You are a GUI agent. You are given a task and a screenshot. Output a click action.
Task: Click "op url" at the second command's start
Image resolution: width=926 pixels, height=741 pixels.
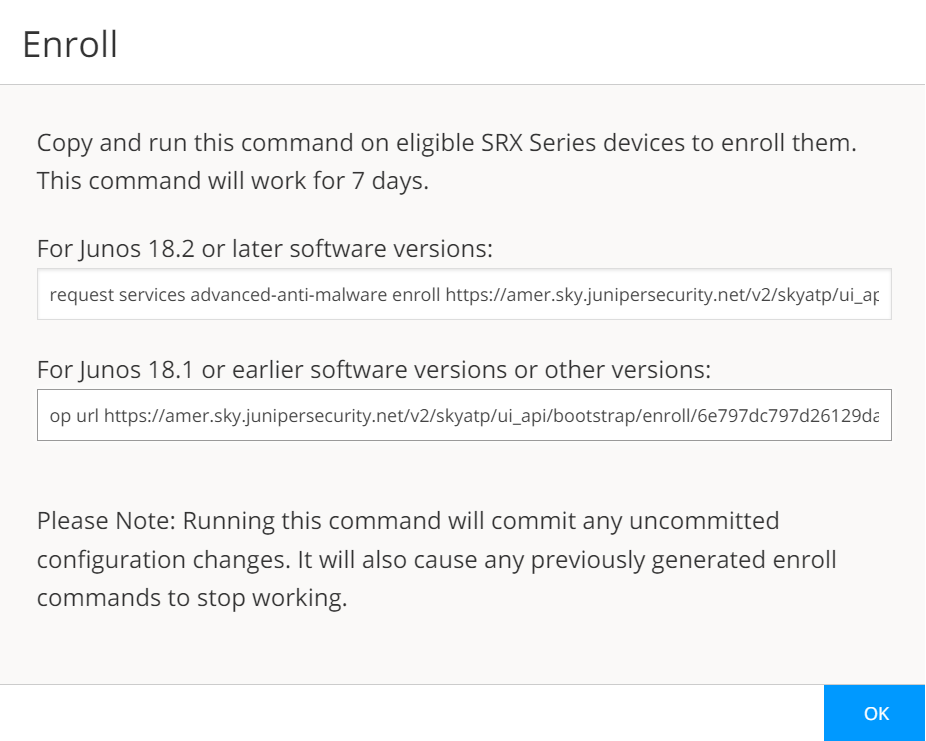73,415
